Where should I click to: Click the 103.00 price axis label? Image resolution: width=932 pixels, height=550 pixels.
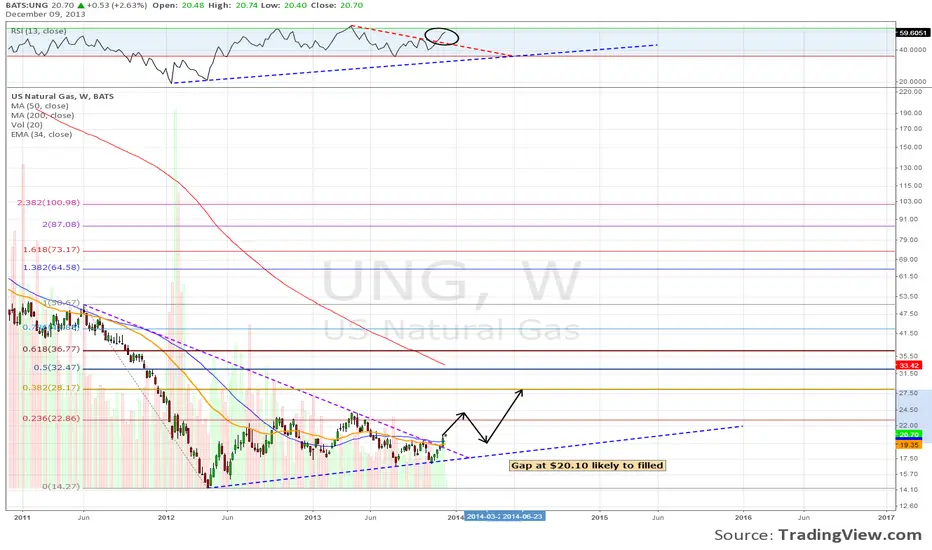tap(911, 202)
